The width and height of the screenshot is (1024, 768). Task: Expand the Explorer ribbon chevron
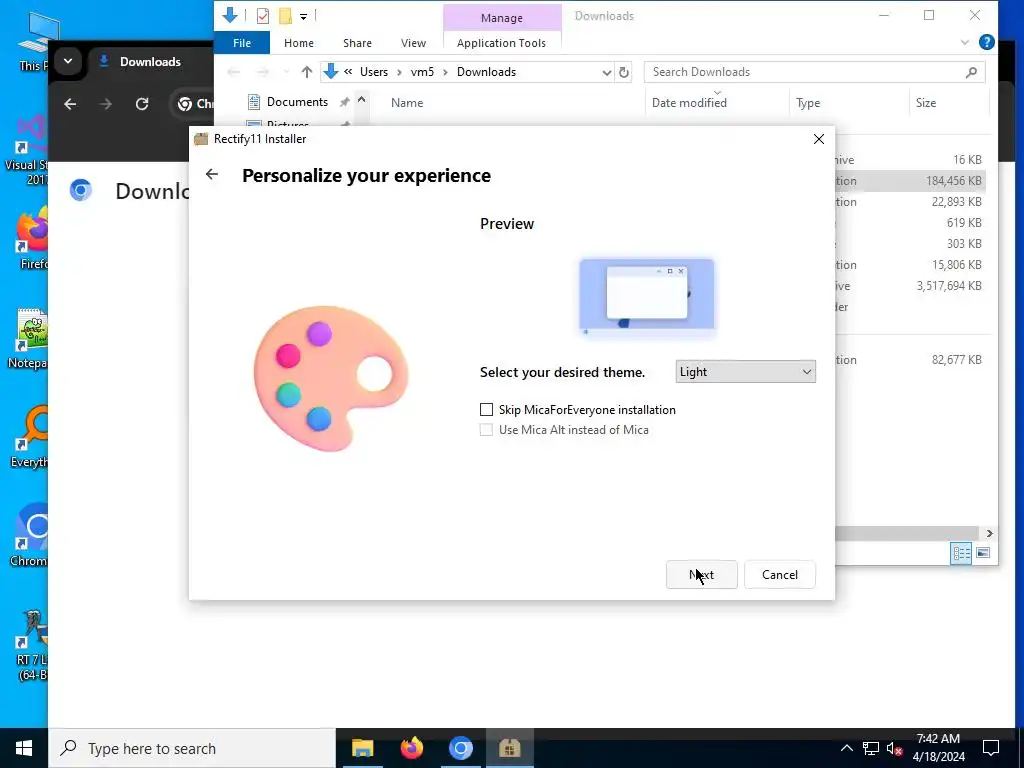(965, 43)
